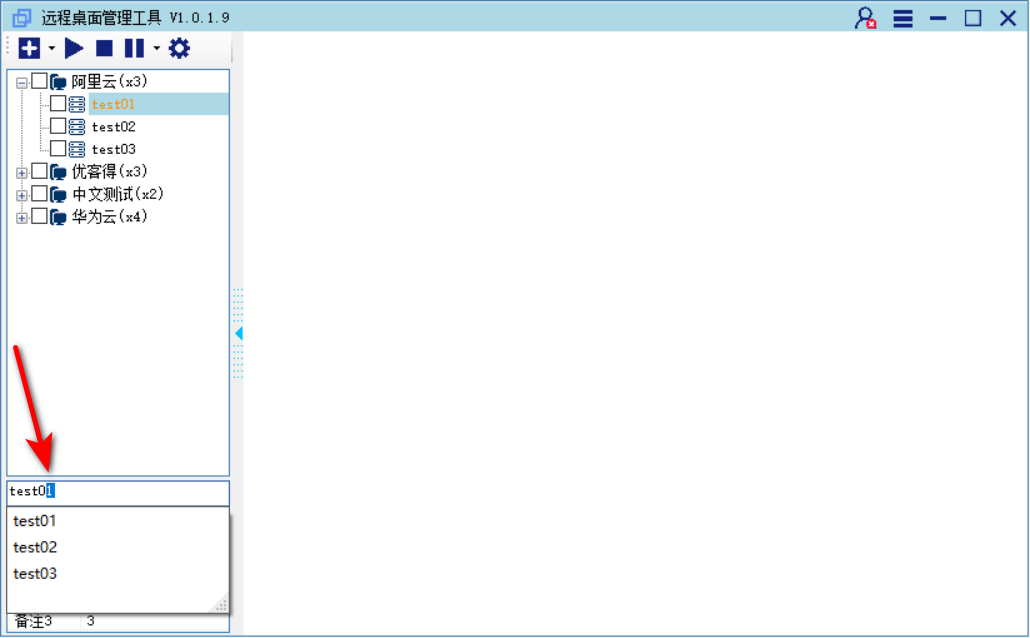The image size is (1030, 638).
Task: Open dropdown arrow next to add button
Action: point(52,48)
